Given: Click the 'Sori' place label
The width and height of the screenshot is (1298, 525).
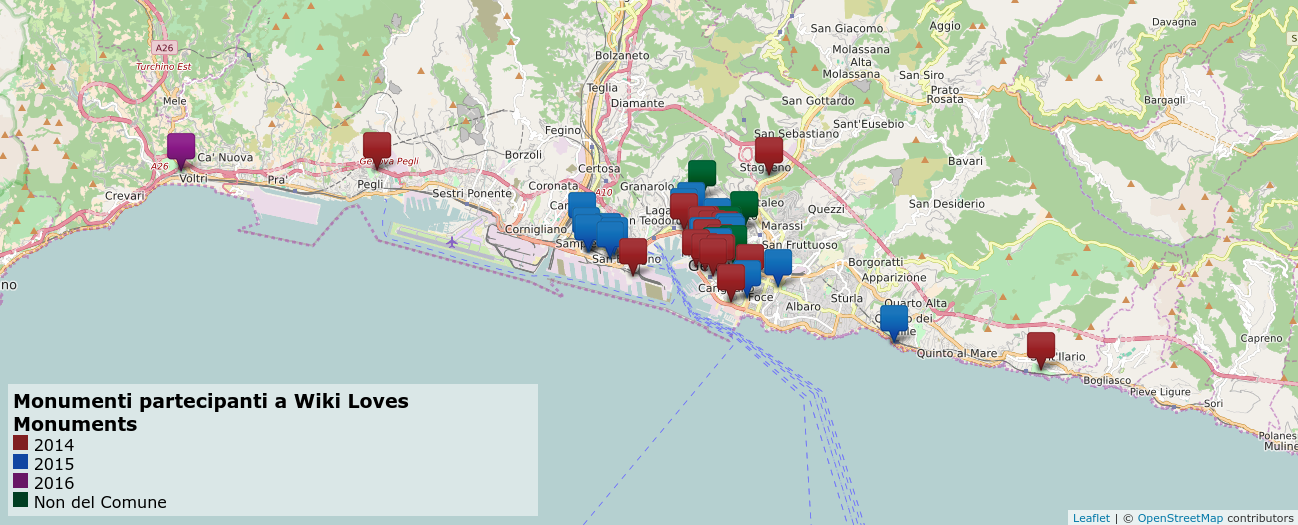Looking at the screenshot, I should (1213, 403).
